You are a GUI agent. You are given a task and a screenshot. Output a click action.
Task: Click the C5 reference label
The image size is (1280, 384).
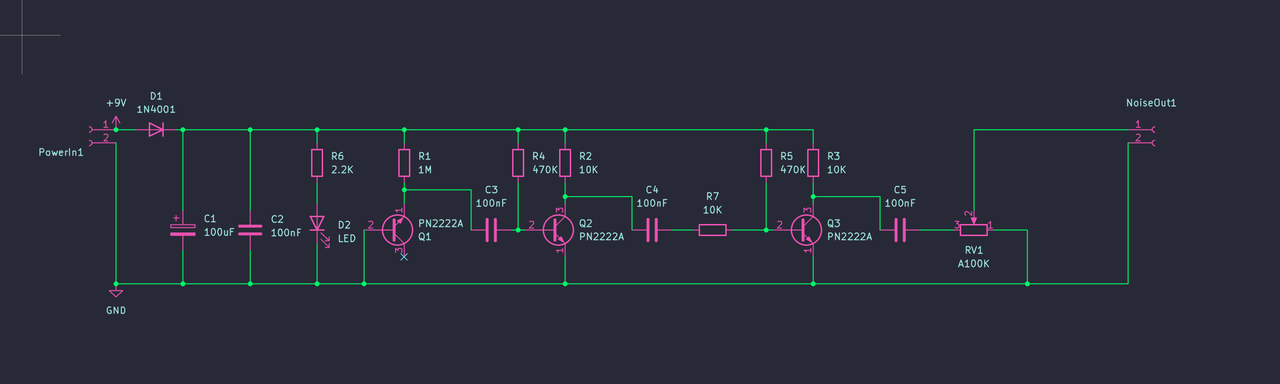tap(900, 189)
